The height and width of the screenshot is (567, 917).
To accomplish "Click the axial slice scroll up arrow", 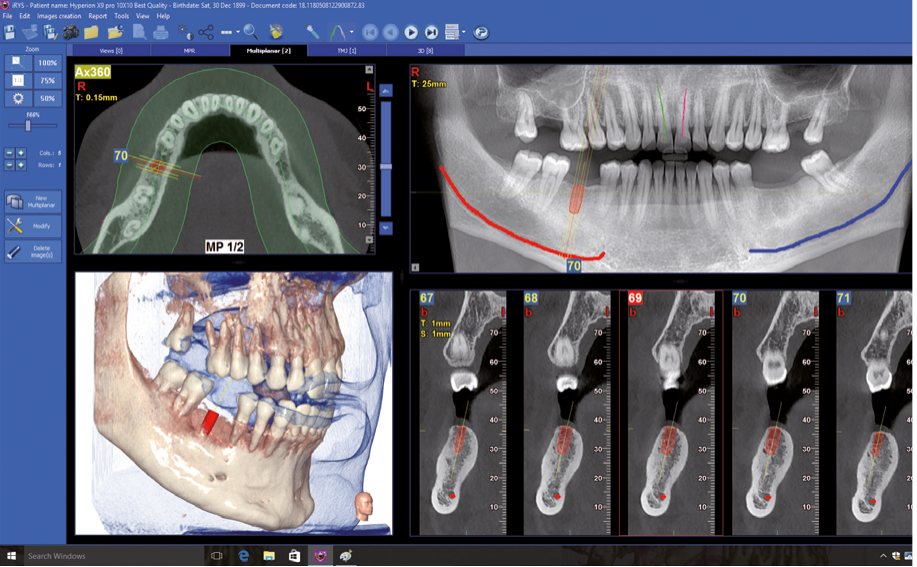I will (385, 91).
